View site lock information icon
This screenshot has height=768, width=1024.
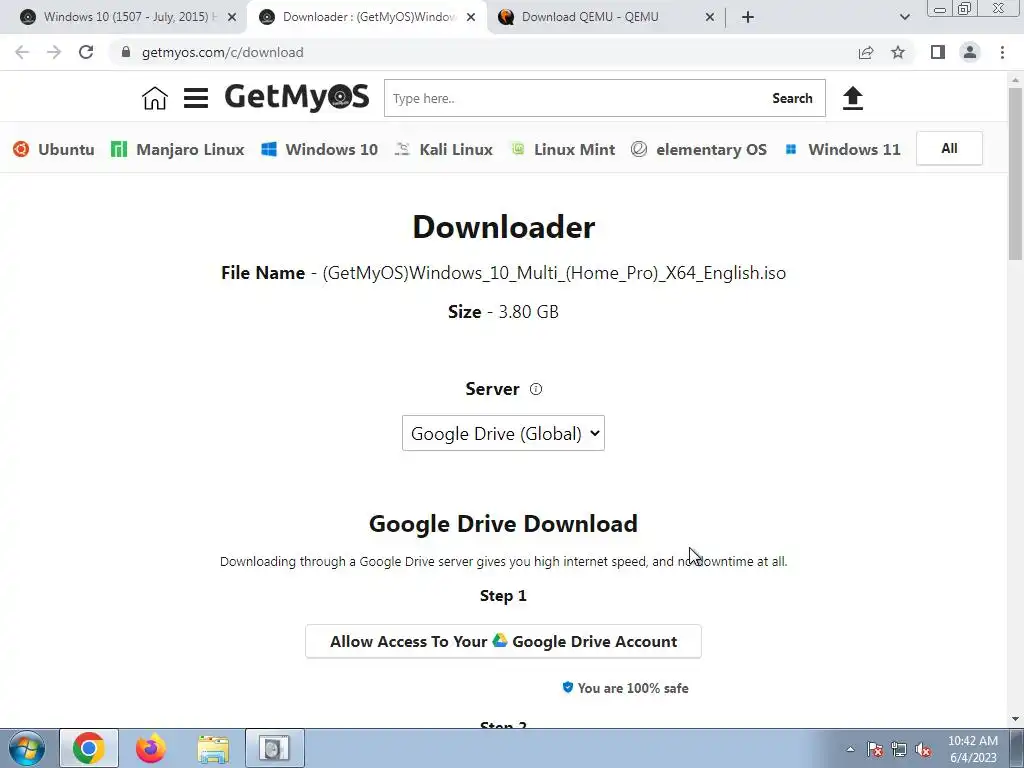tap(126, 52)
